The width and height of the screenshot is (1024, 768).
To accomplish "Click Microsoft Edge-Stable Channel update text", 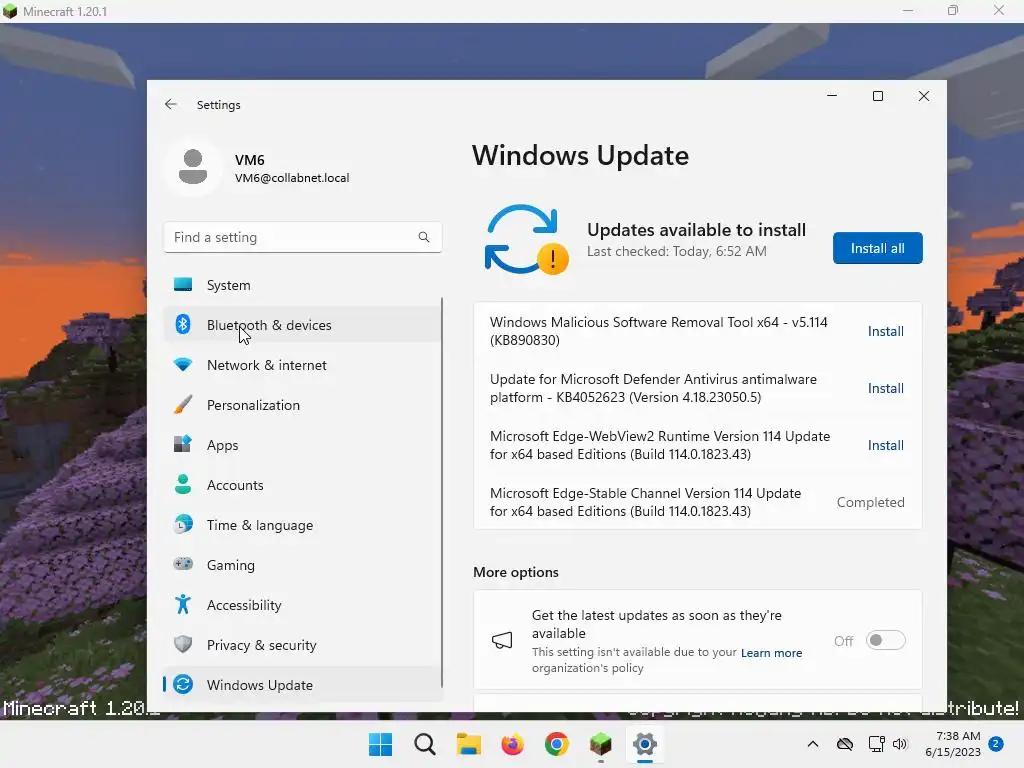I will (645, 502).
